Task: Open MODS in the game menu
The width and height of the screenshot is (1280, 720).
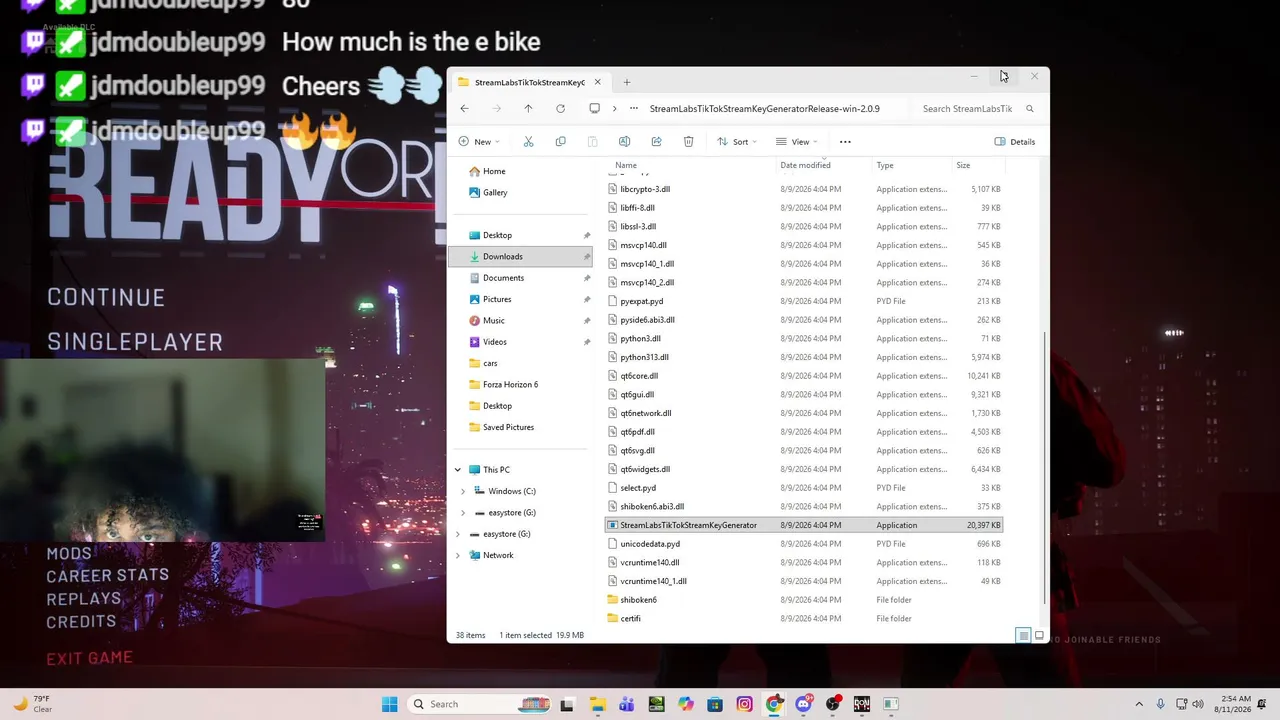Action: tap(69, 553)
